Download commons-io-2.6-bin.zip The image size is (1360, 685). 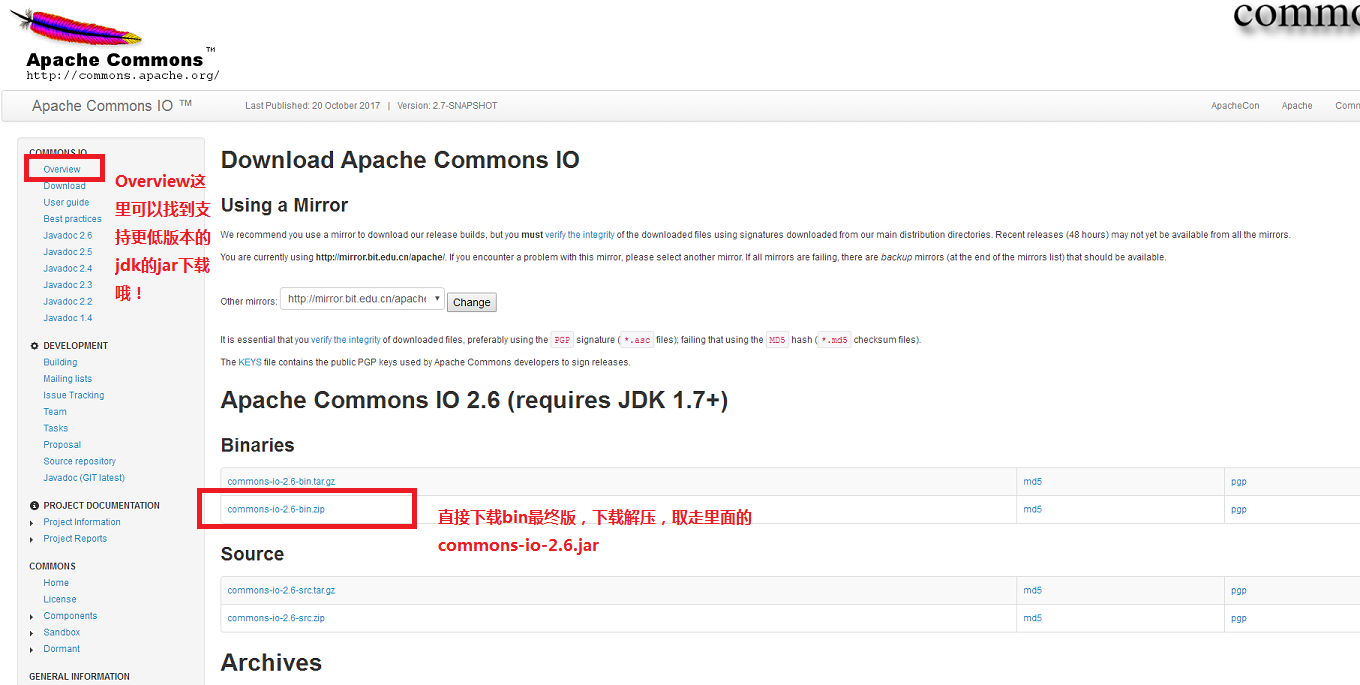coord(276,510)
